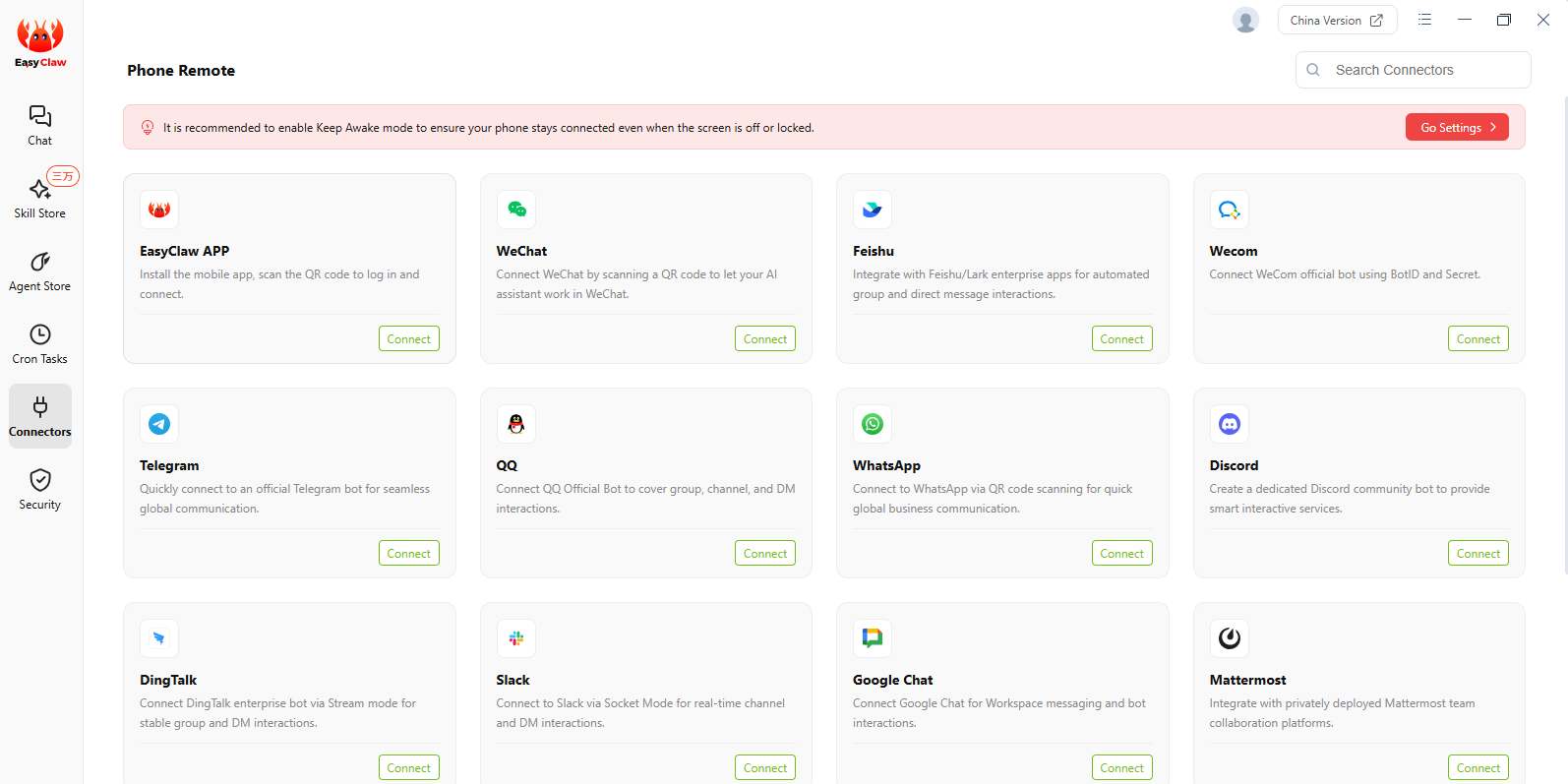Image resolution: width=1568 pixels, height=784 pixels.
Task: Connect the Slack connector
Action: pyautogui.click(x=764, y=768)
